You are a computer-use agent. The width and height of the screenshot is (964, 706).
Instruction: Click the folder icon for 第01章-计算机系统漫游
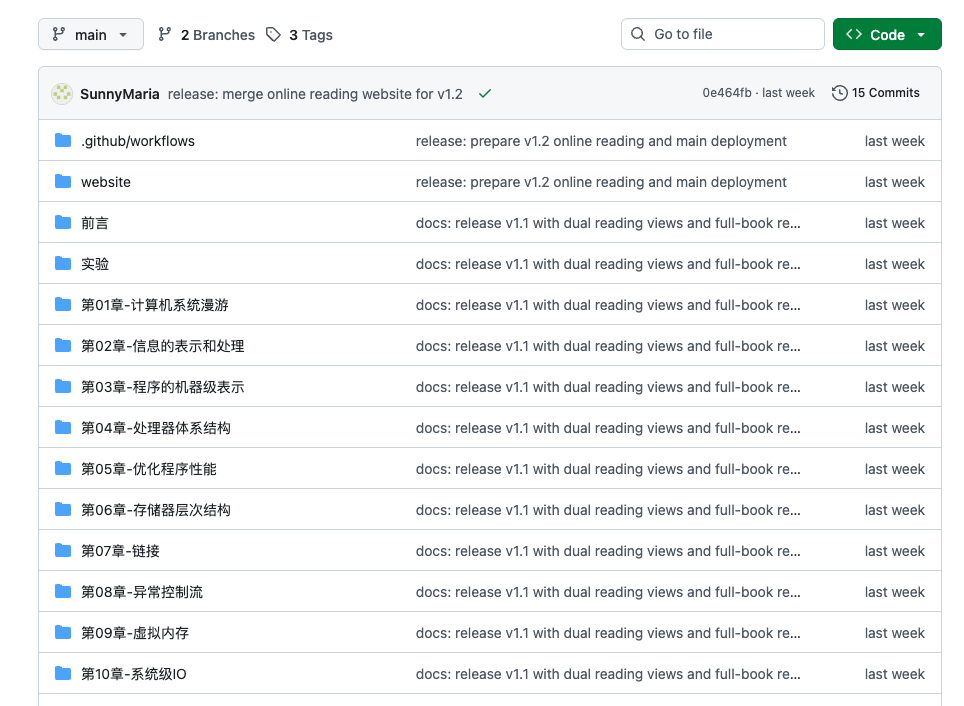pos(63,304)
